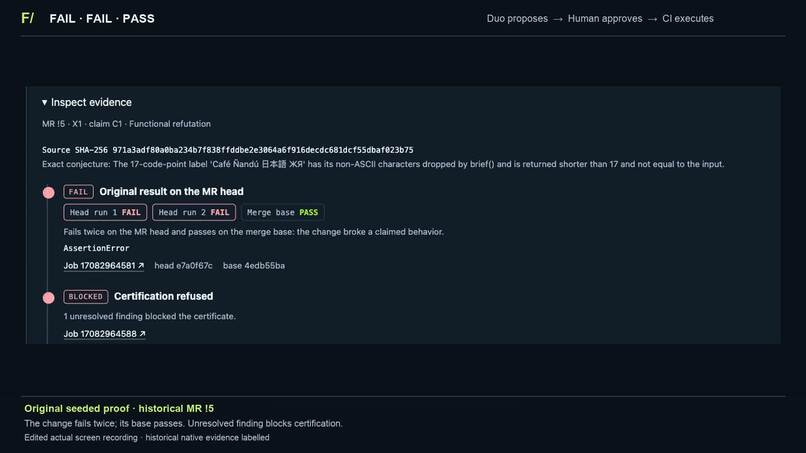The width and height of the screenshot is (806, 453).
Task: Click the 'head e7a0f67c' commit text
Action: (184, 266)
